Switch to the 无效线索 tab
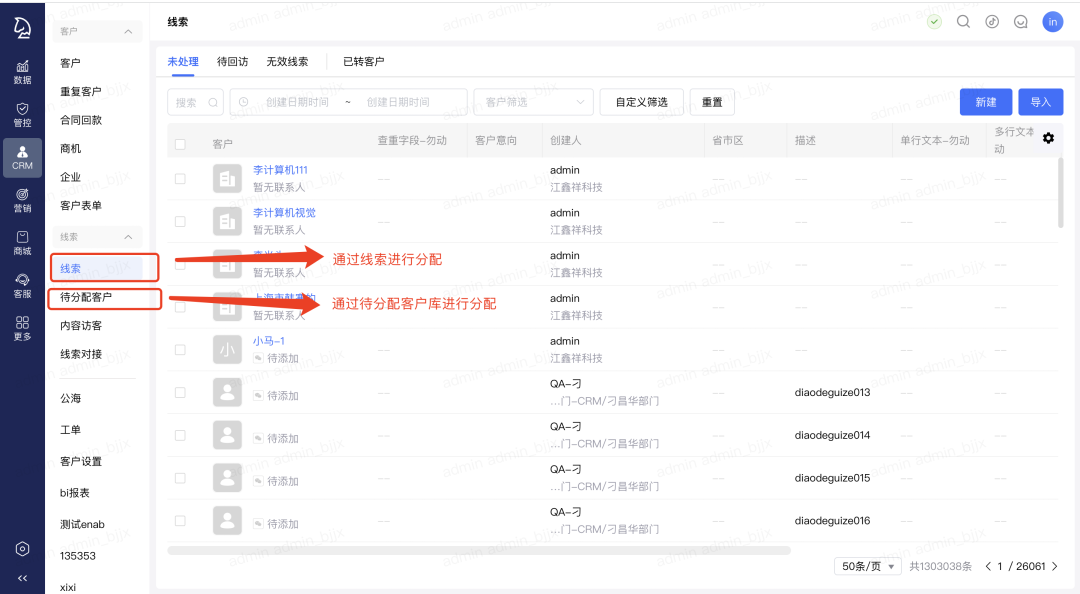The height and width of the screenshot is (594, 1080). [287, 61]
